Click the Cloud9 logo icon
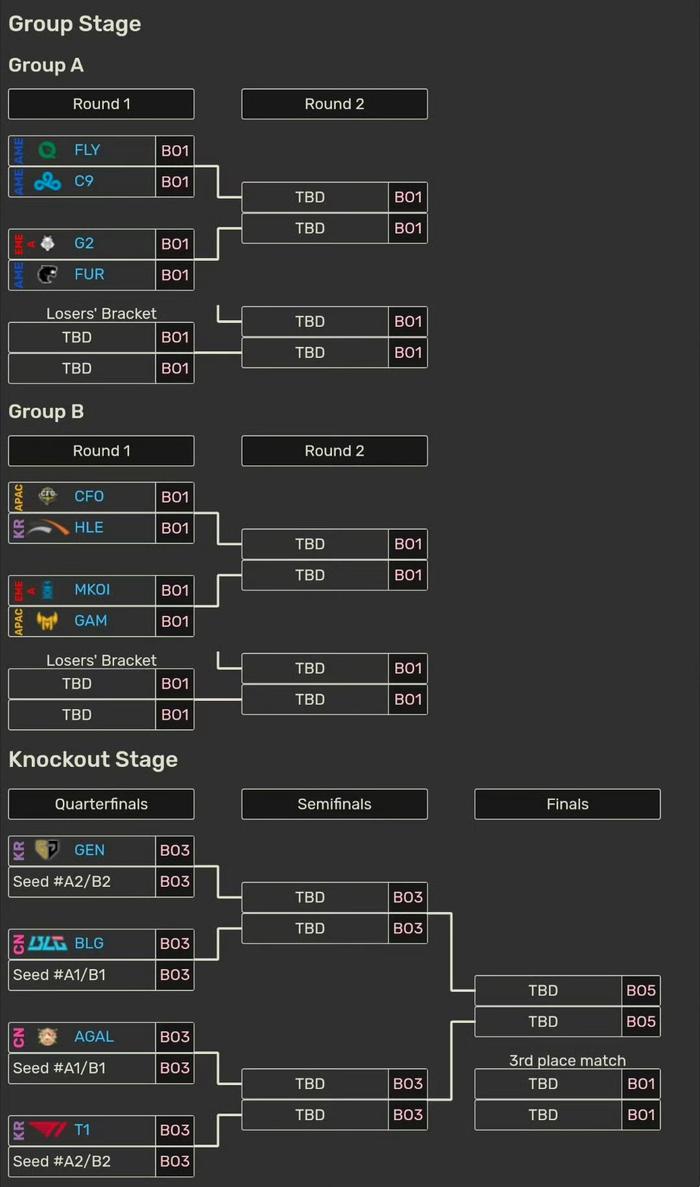Viewport: 700px width, 1187px height. point(47,182)
